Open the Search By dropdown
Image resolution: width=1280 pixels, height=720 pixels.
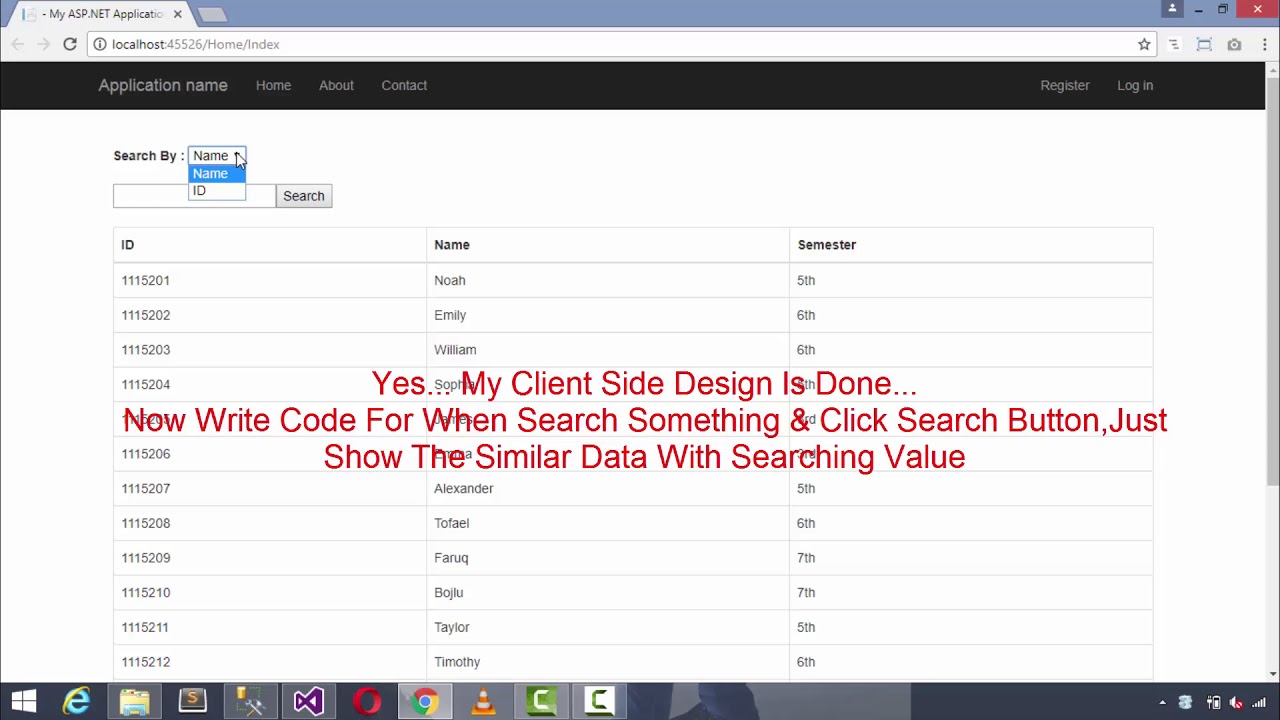click(x=217, y=156)
